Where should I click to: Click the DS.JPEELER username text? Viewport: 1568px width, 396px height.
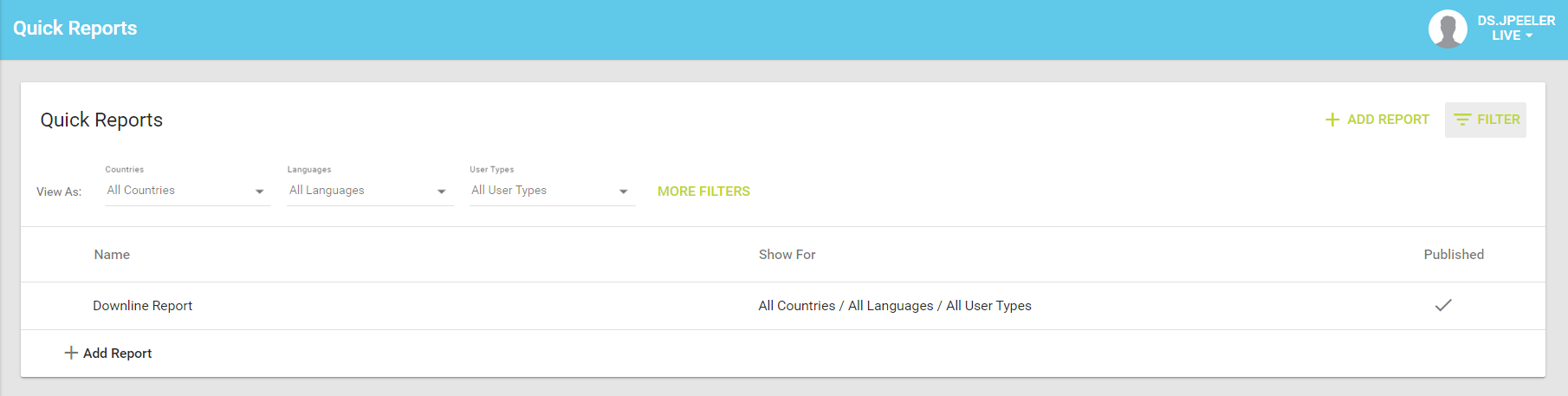pyautogui.click(x=1516, y=21)
